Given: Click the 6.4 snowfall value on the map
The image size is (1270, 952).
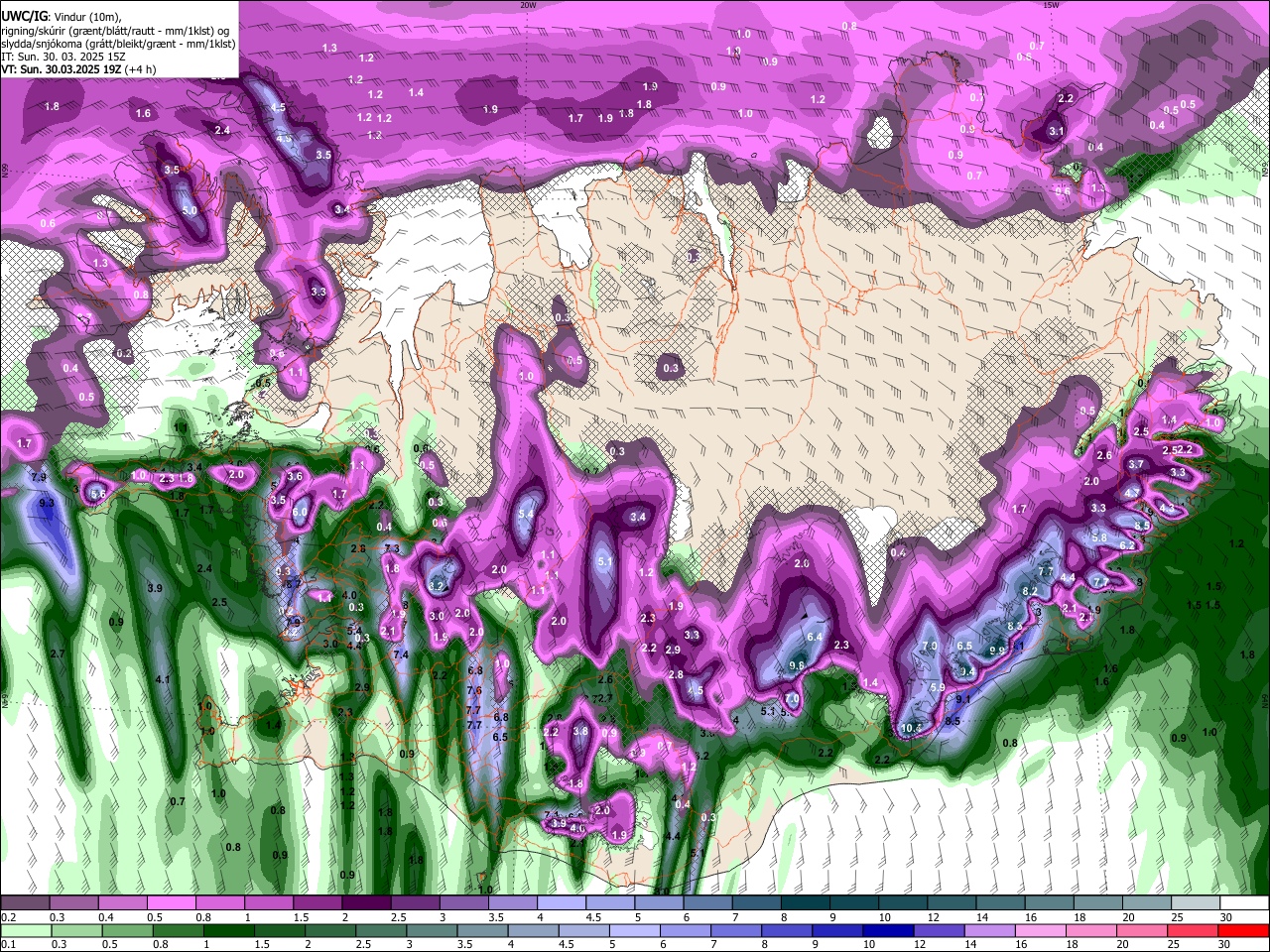Looking at the screenshot, I should (x=816, y=637).
